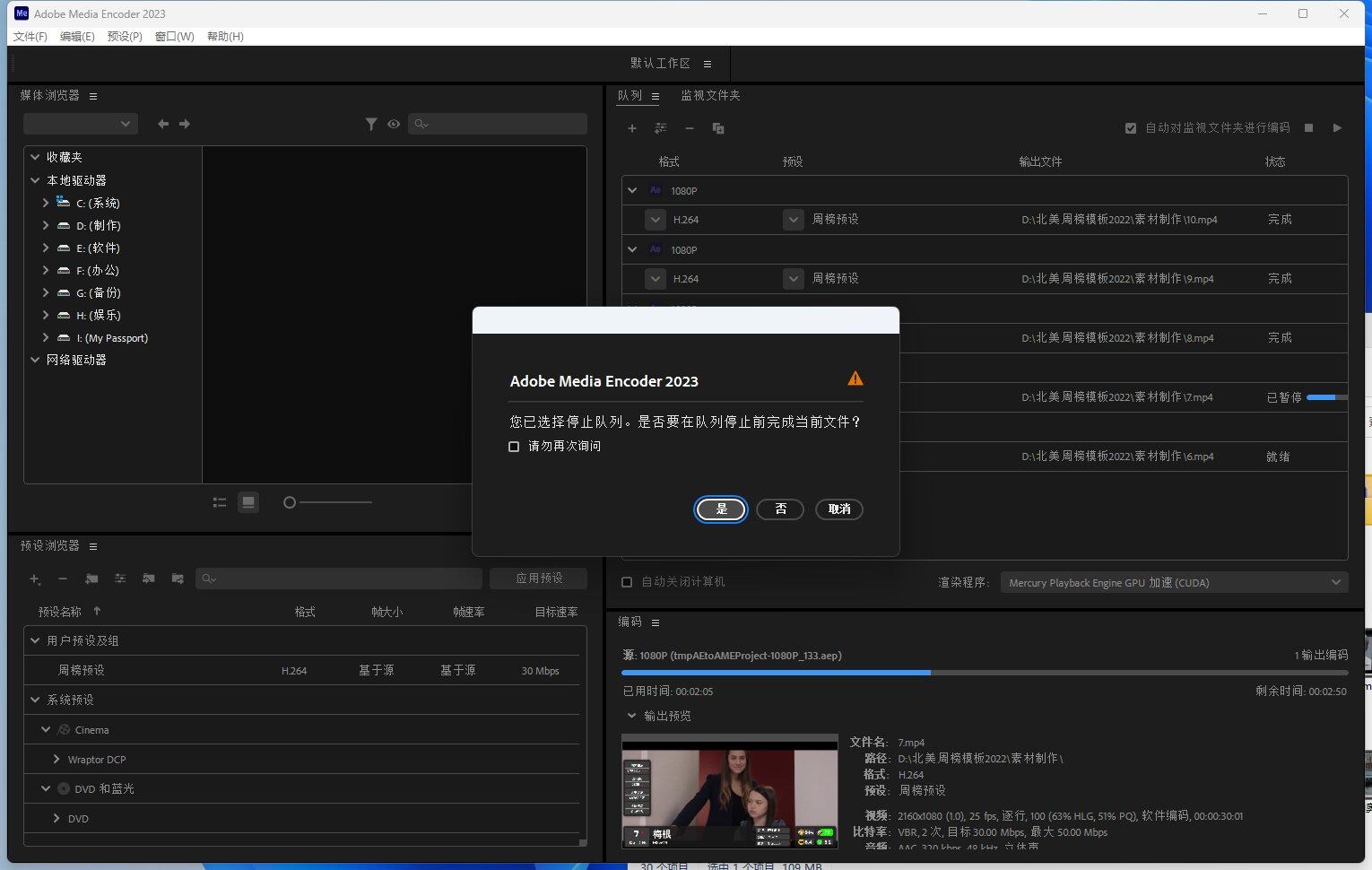This screenshot has height=870, width=1372.
Task: Open the 渲染程序 renderer dropdown
Action: (1173, 582)
